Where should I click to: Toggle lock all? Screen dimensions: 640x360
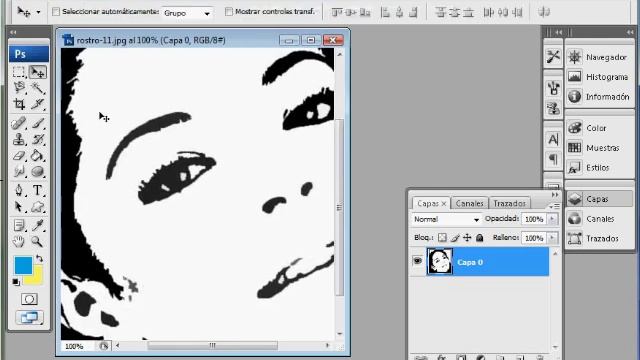[480, 238]
